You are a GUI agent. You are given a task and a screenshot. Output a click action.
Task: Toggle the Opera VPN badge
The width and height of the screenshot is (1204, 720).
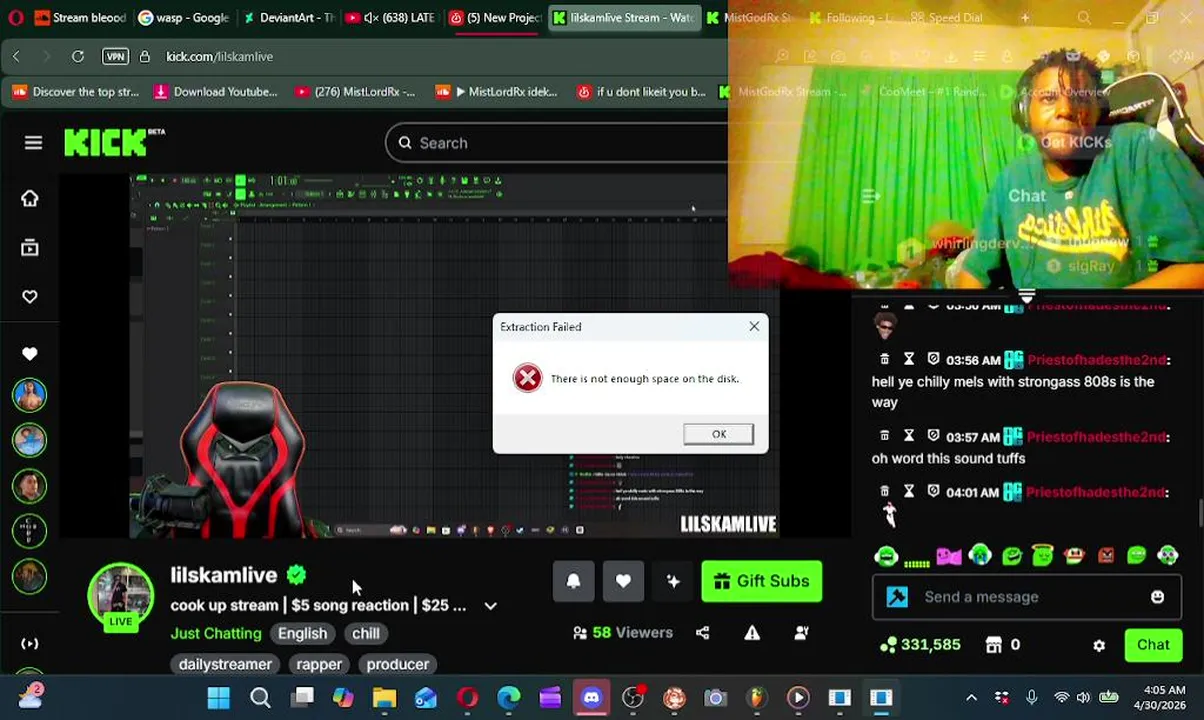click(115, 56)
